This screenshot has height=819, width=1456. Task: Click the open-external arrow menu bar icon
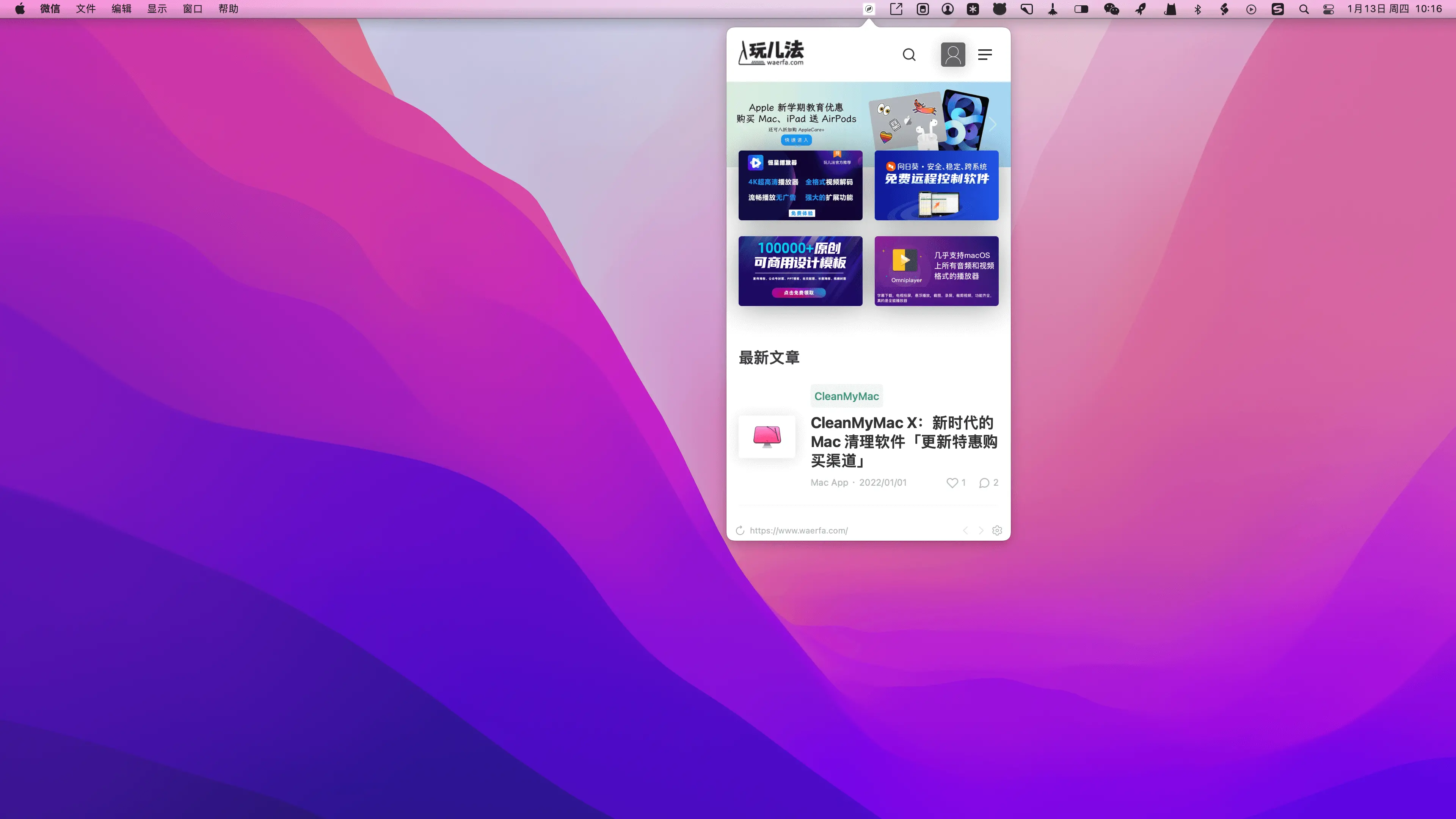tap(896, 9)
